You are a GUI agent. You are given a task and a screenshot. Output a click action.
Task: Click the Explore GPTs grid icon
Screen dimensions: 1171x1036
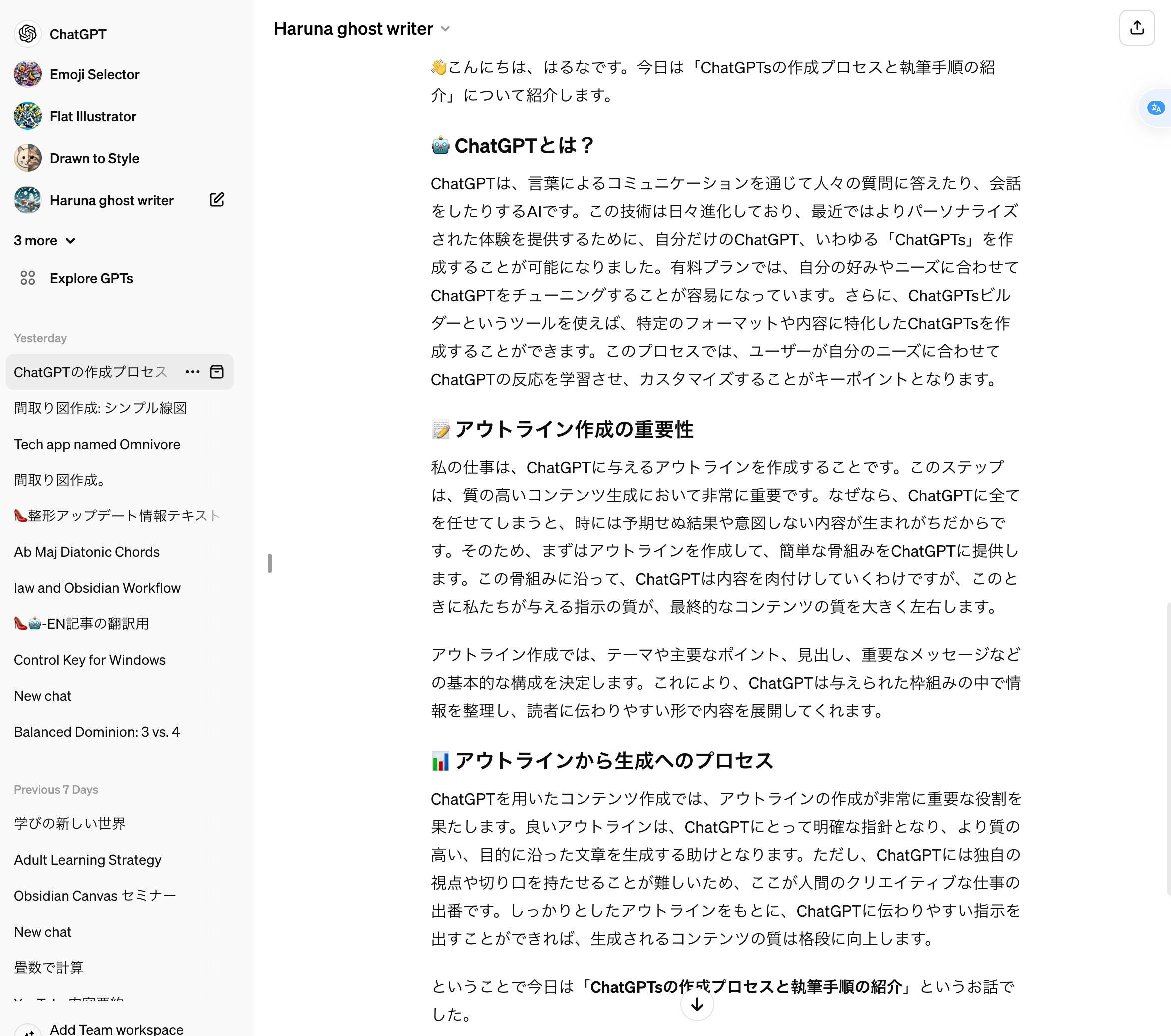[x=27, y=278]
